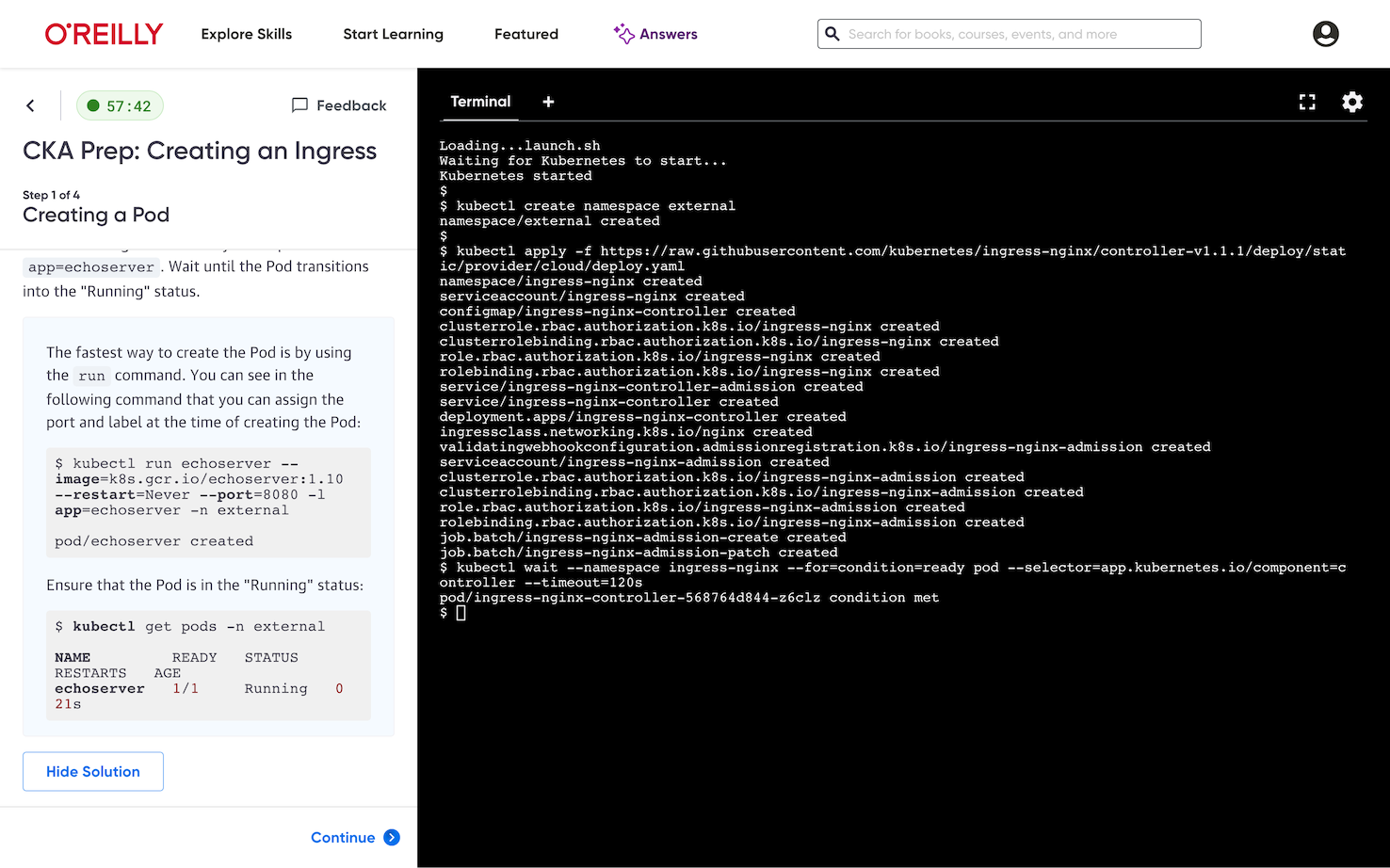The image size is (1390, 868).
Task: Open the Featured menu
Action: pyautogui.click(x=525, y=34)
